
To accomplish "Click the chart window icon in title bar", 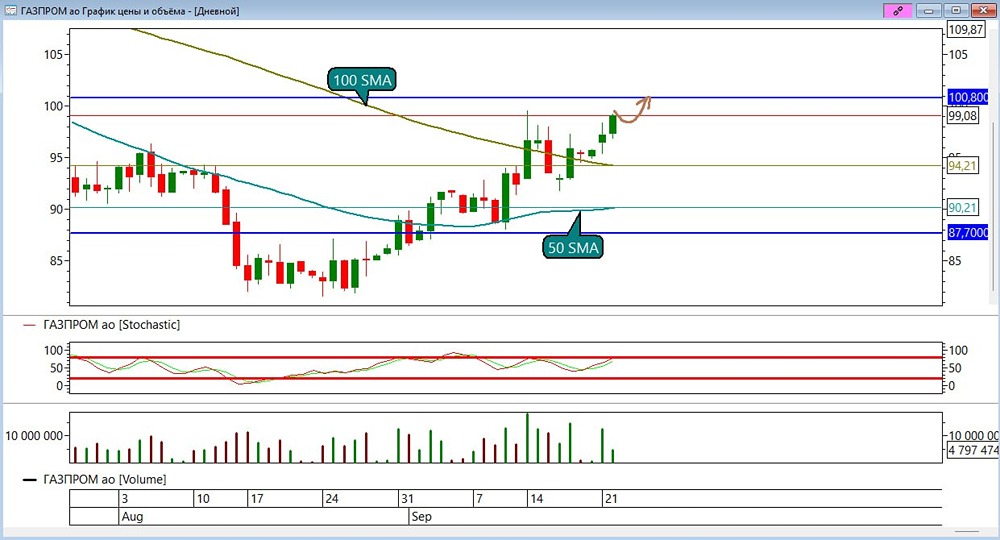I will (10, 10).
